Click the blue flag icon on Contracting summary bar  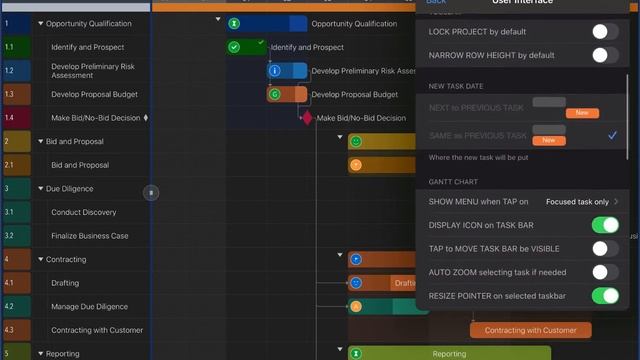pyautogui.click(x=356, y=259)
